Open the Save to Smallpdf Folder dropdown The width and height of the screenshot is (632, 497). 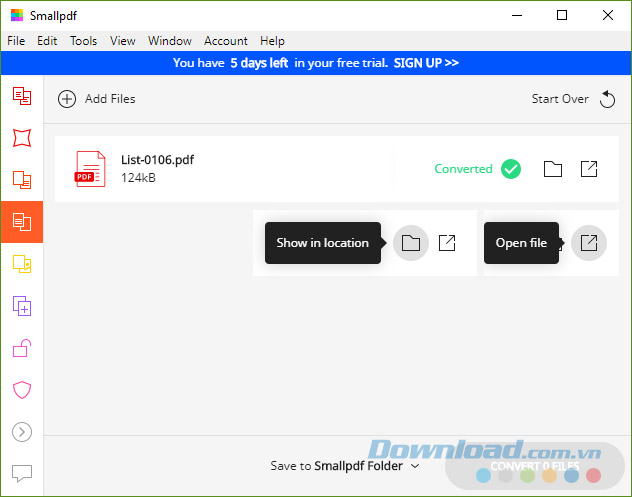[345, 466]
